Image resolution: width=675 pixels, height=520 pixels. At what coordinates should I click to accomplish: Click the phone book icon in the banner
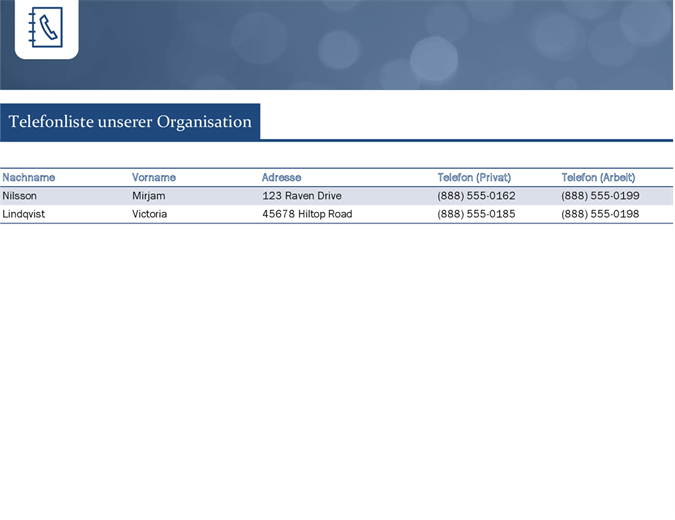(x=46, y=28)
